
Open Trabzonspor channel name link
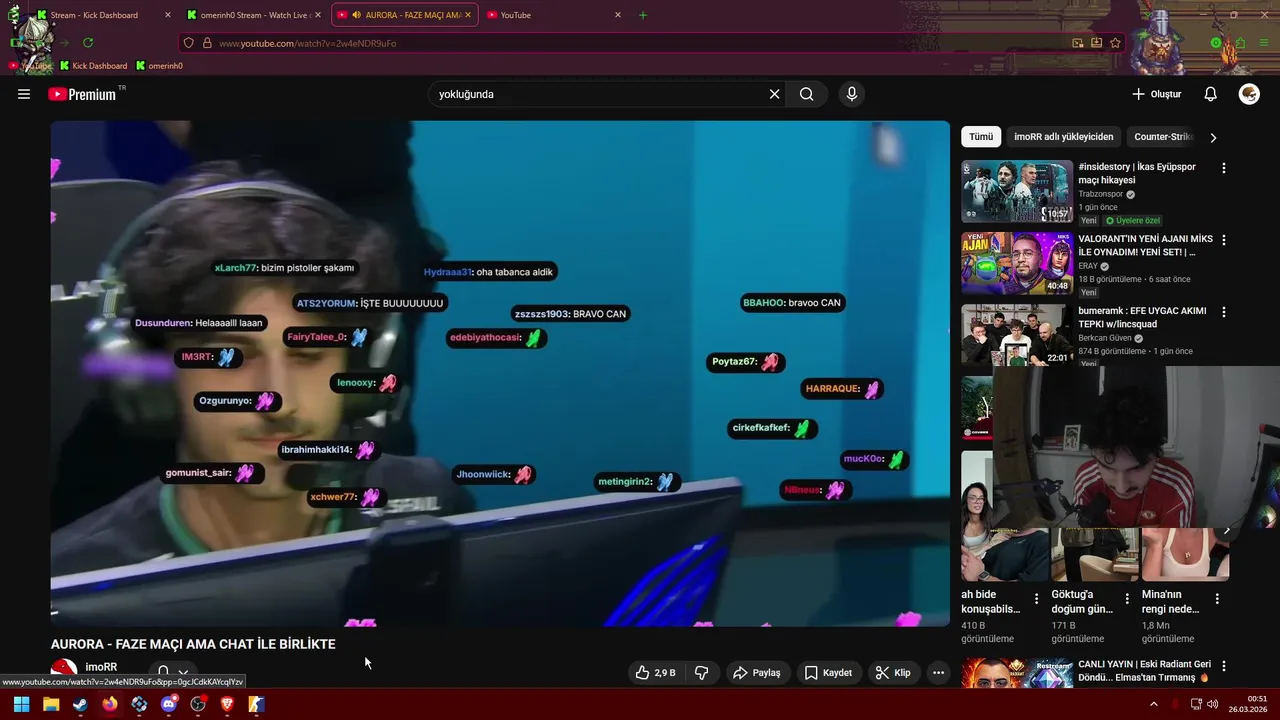(1101, 194)
